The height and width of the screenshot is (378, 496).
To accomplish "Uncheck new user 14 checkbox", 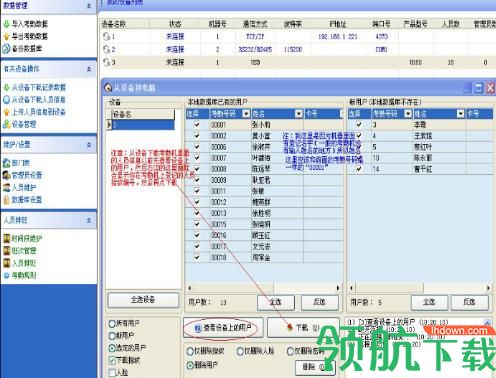I will point(359,169).
